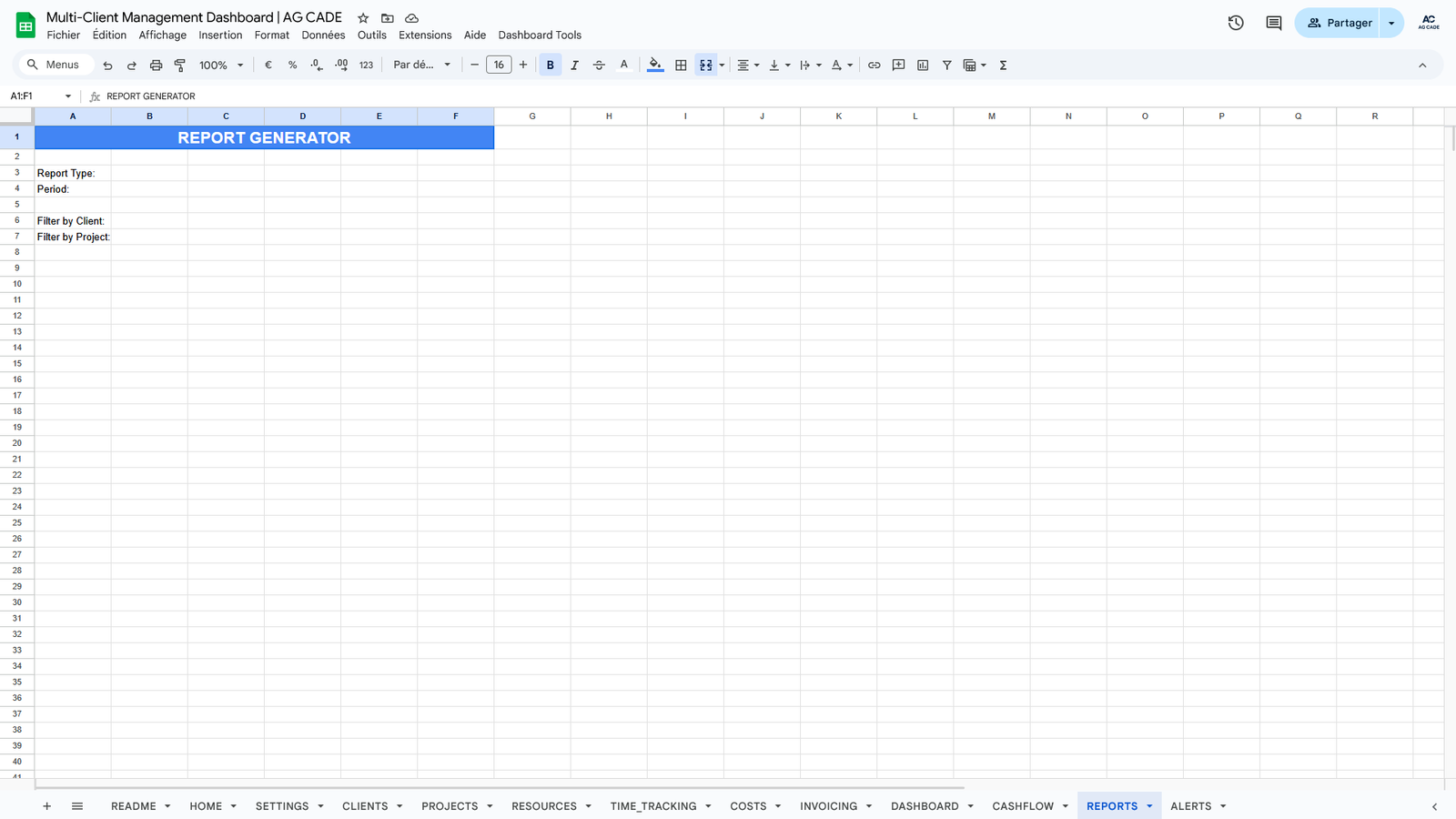The width and height of the screenshot is (1456, 819).
Task: Click the create filter icon
Action: [x=946, y=66]
